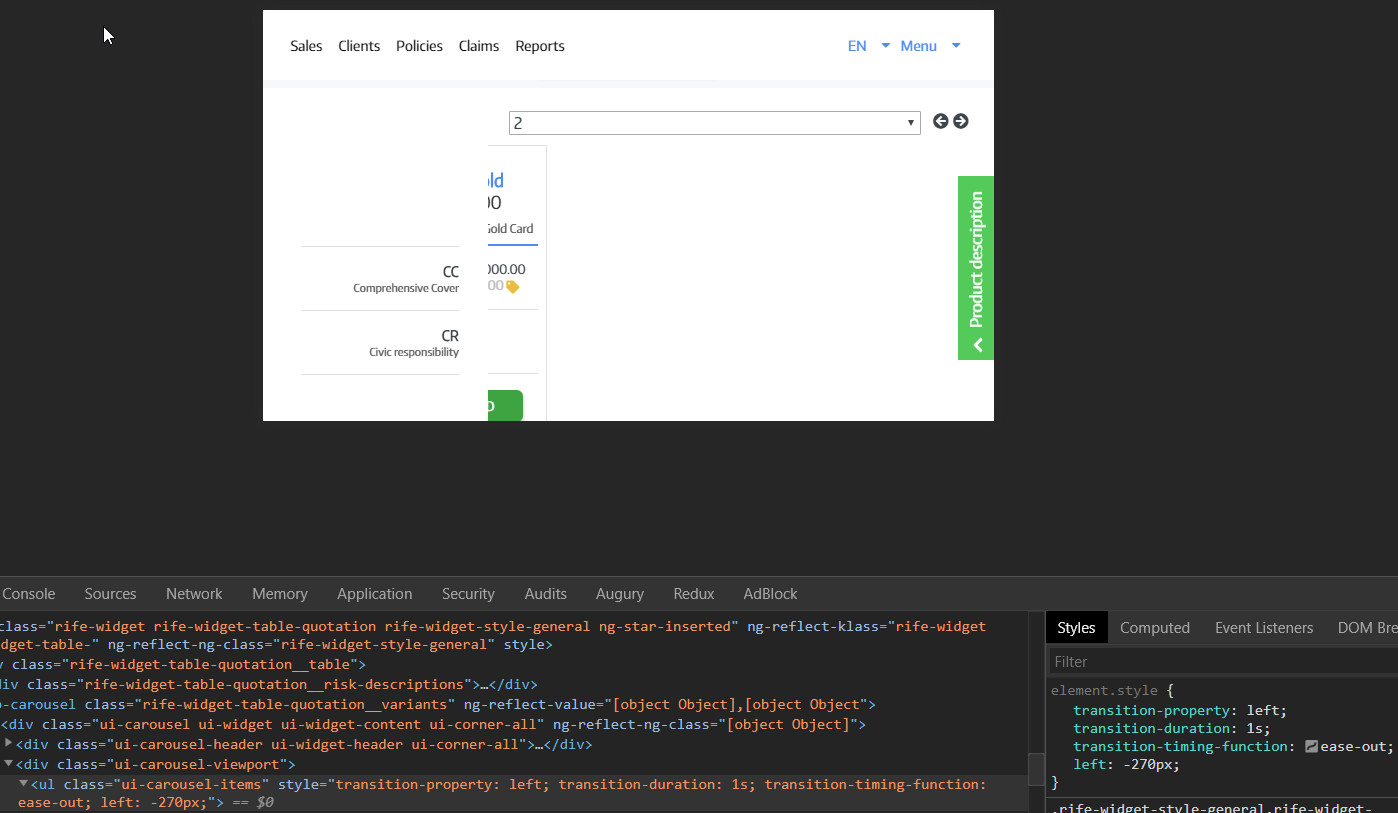The height and width of the screenshot is (813, 1398).
Task: Click the Comprehensive Cover row label
Action: (406, 288)
